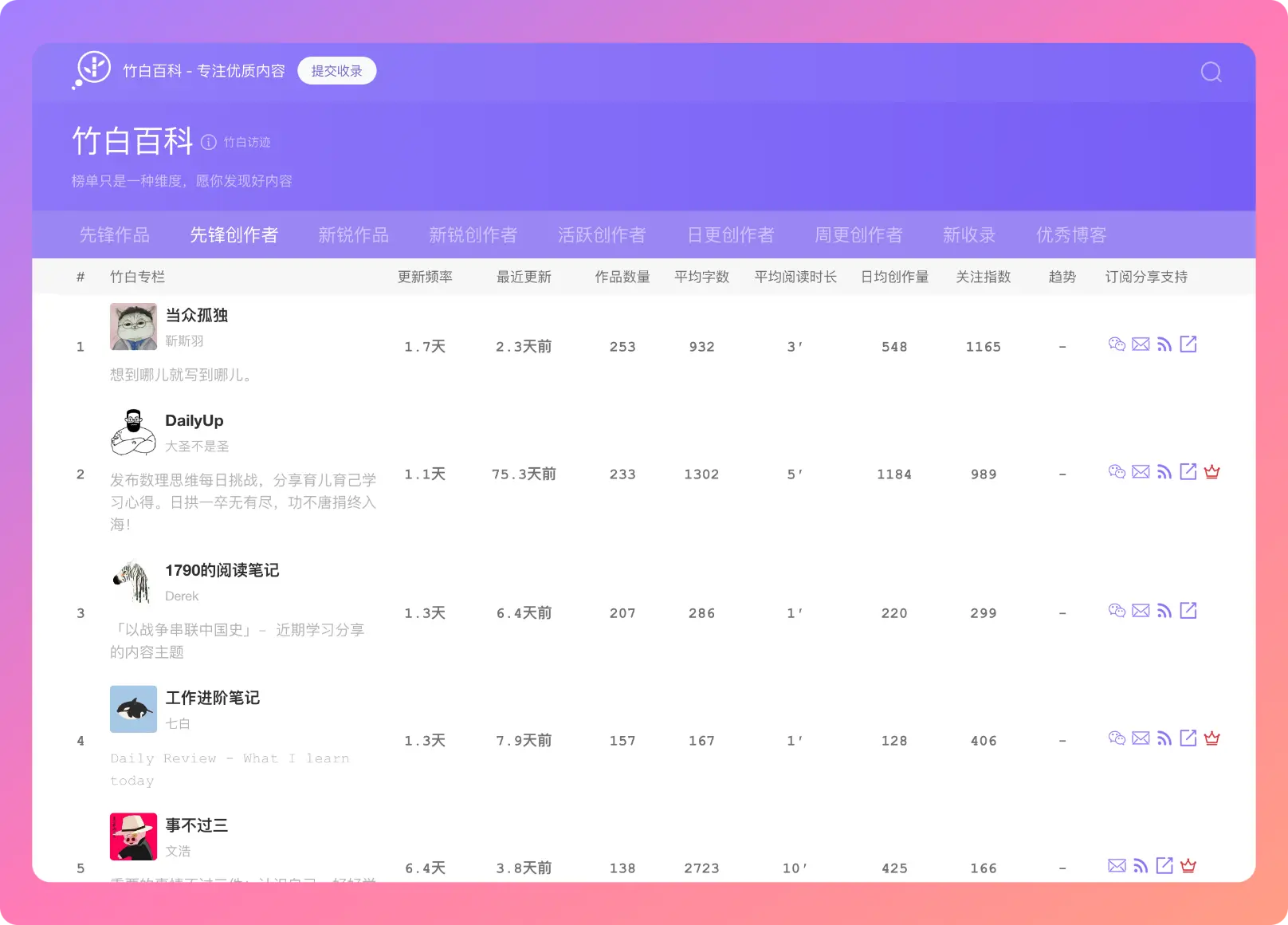Go to the 优秀博客 tab
1288x925 pixels.
[1071, 235]
